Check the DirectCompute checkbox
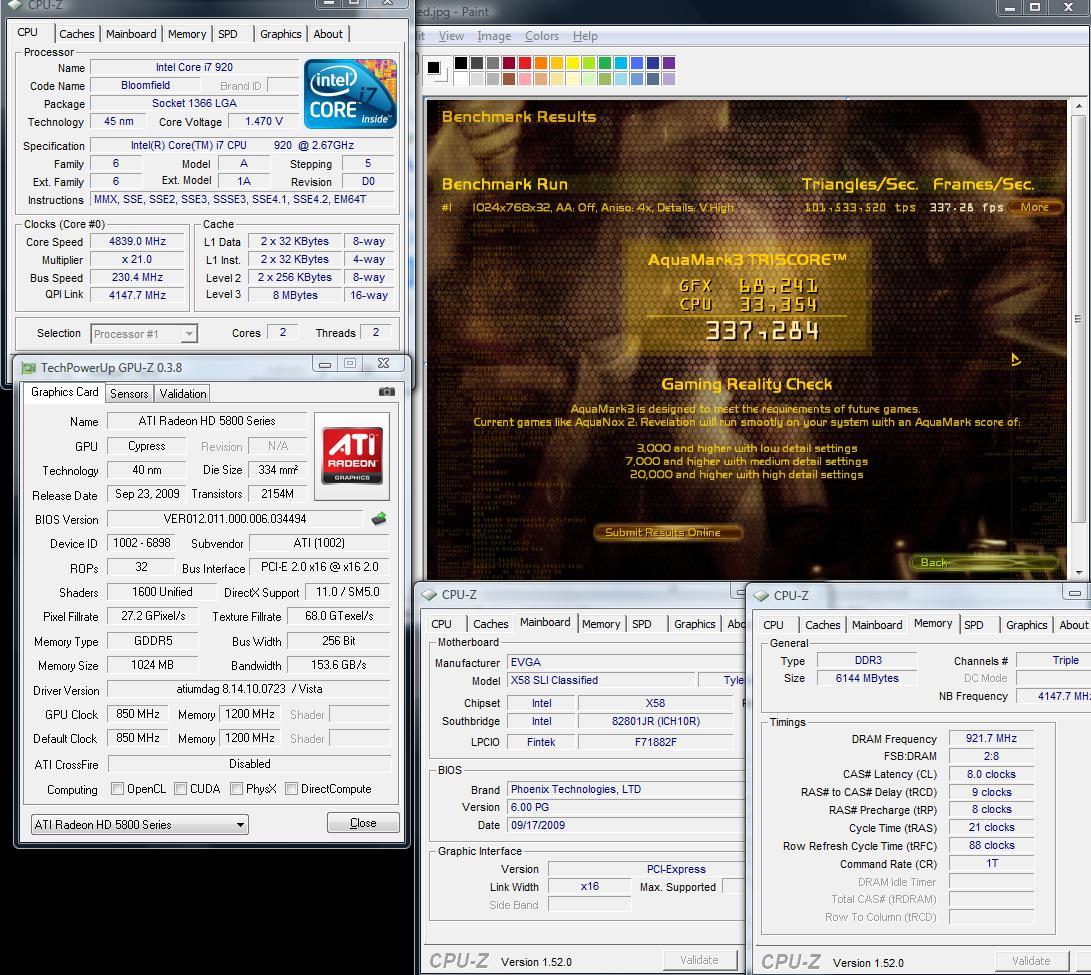 pos(292,788)
